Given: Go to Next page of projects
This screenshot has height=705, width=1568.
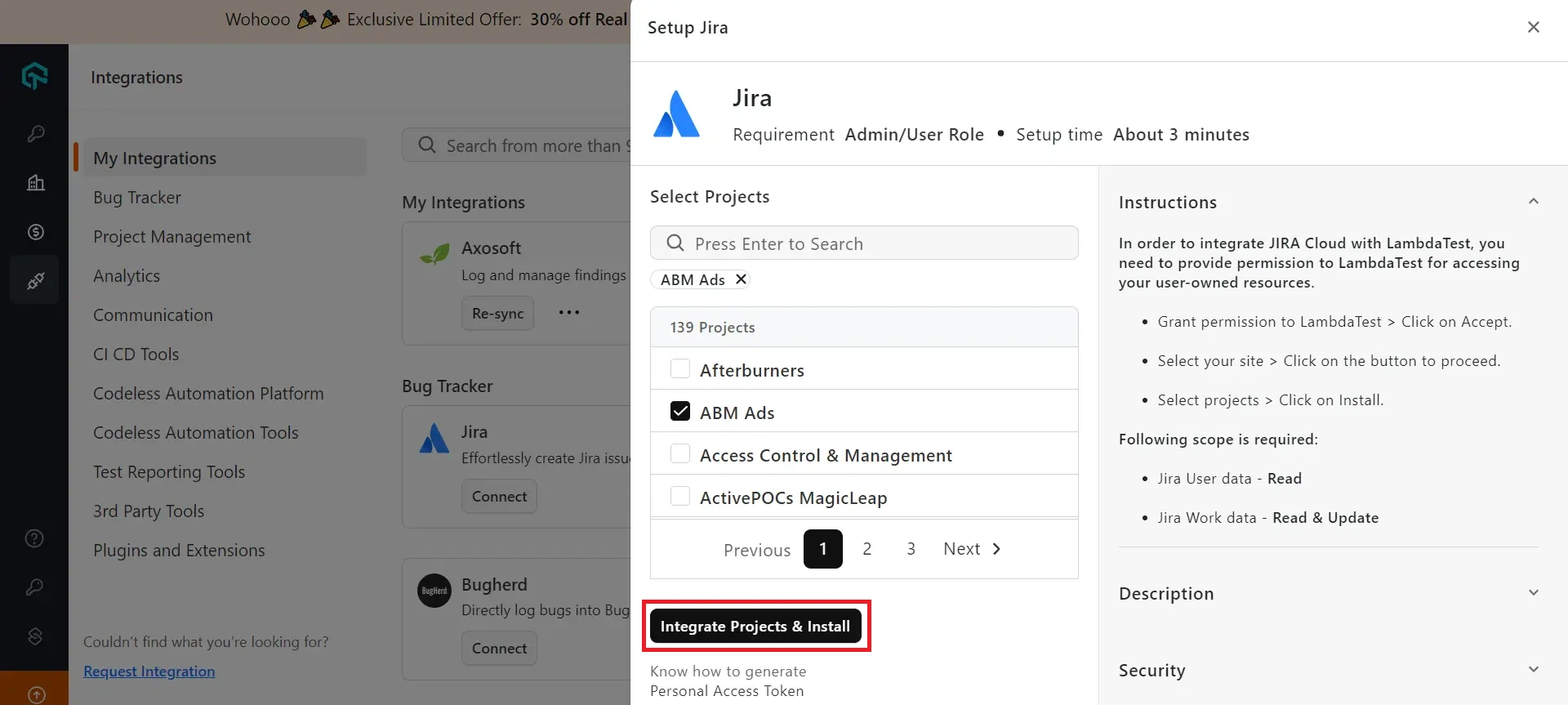Looking at the screenshot, I should pos(972,549).
